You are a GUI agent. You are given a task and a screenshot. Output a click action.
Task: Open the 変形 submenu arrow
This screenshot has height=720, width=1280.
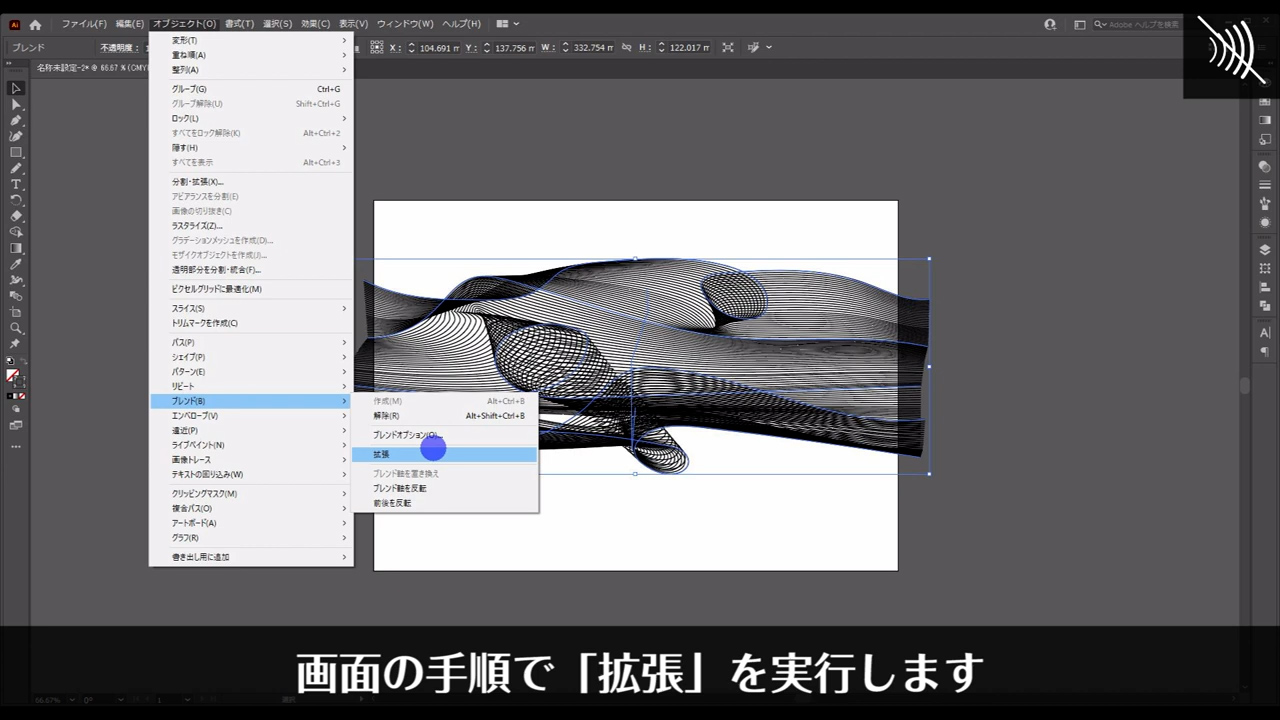344,40
